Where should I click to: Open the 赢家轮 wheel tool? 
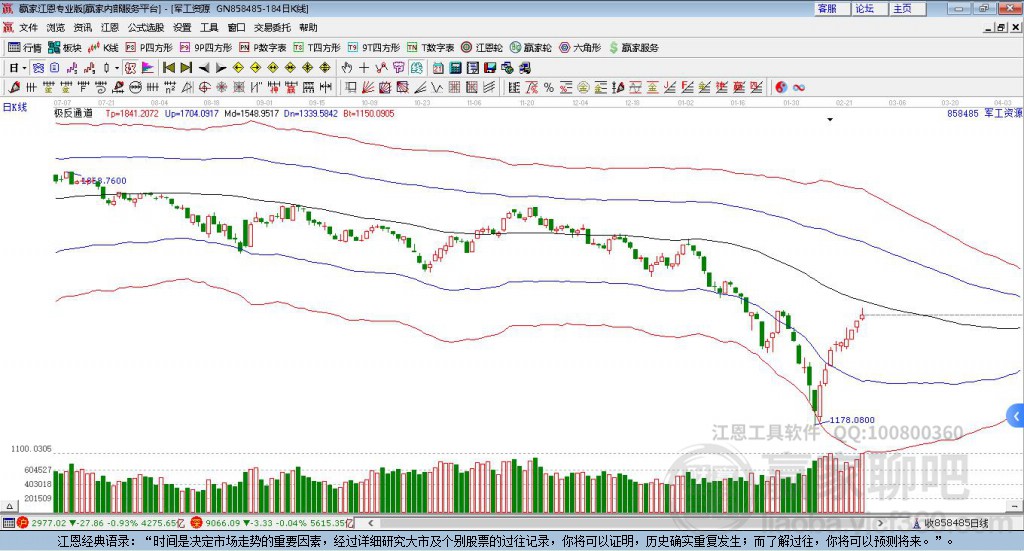531,48
